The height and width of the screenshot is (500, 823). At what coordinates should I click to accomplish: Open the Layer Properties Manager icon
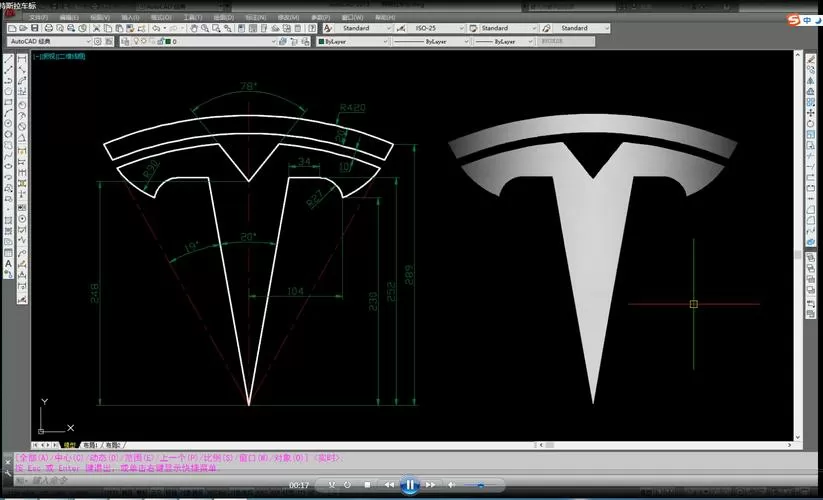[125, 41]
